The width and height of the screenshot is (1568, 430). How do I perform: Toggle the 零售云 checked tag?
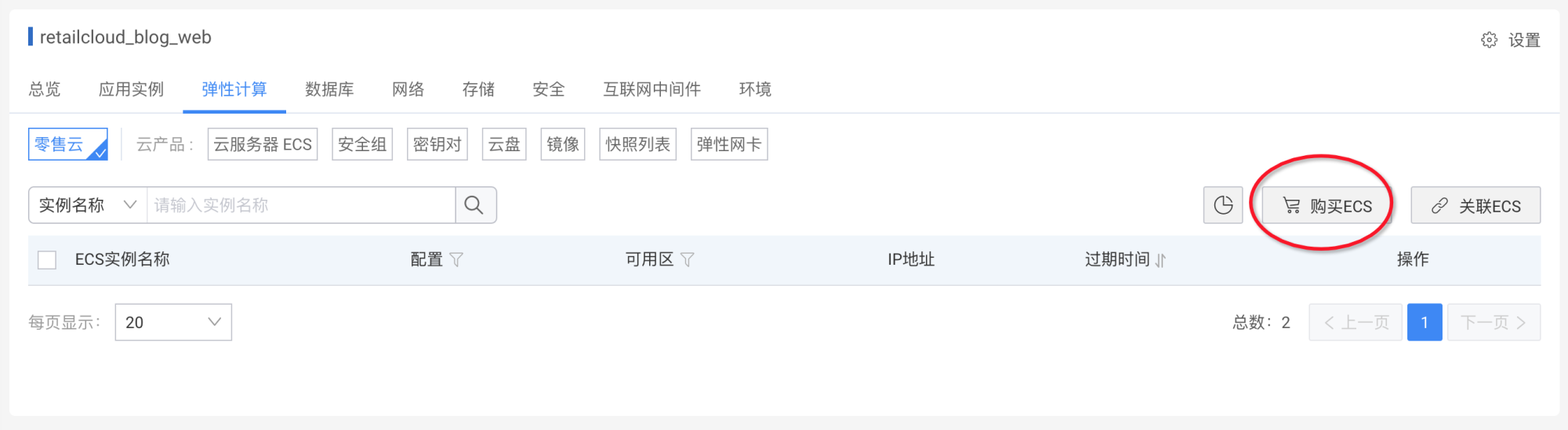click(x=67, y=145)
